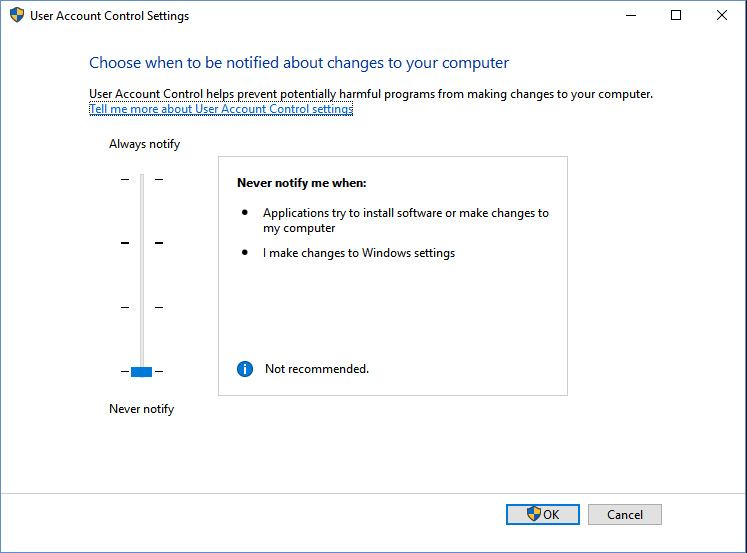747x553 pixels.
Task: Click the shield icon on the OK button
Action: (533, 514)
